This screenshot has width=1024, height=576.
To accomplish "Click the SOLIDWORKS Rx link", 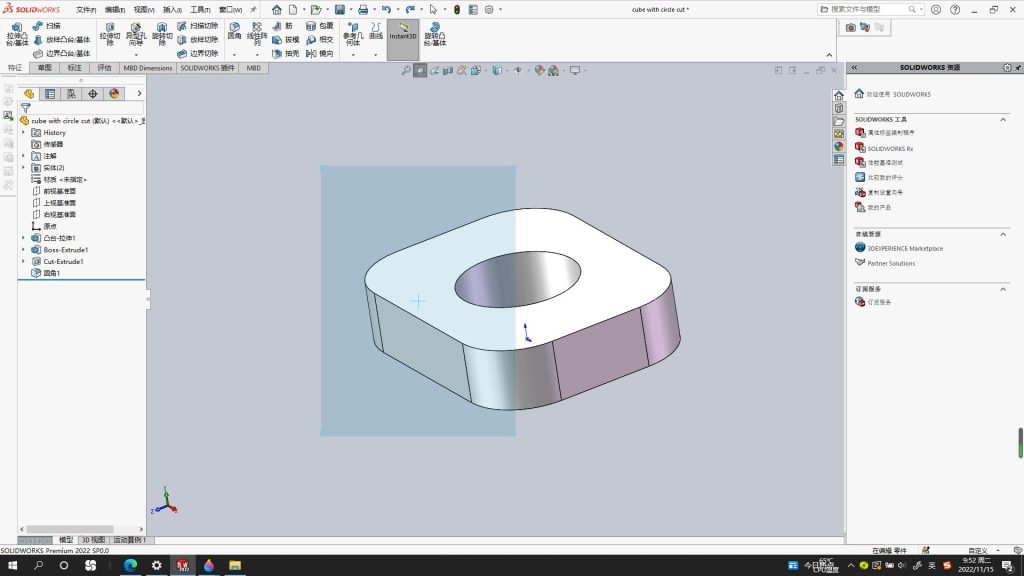I will click(x=889, y=148).
